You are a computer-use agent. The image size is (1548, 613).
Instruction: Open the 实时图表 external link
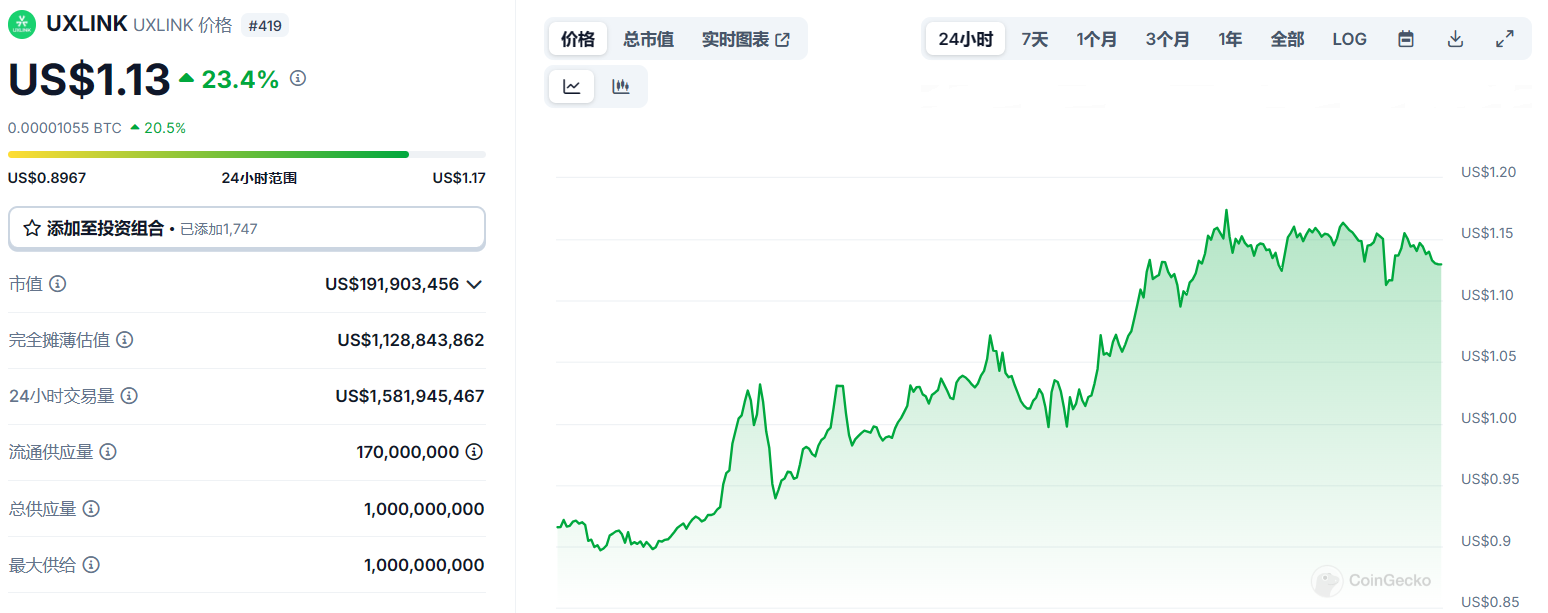pos(746,39)
